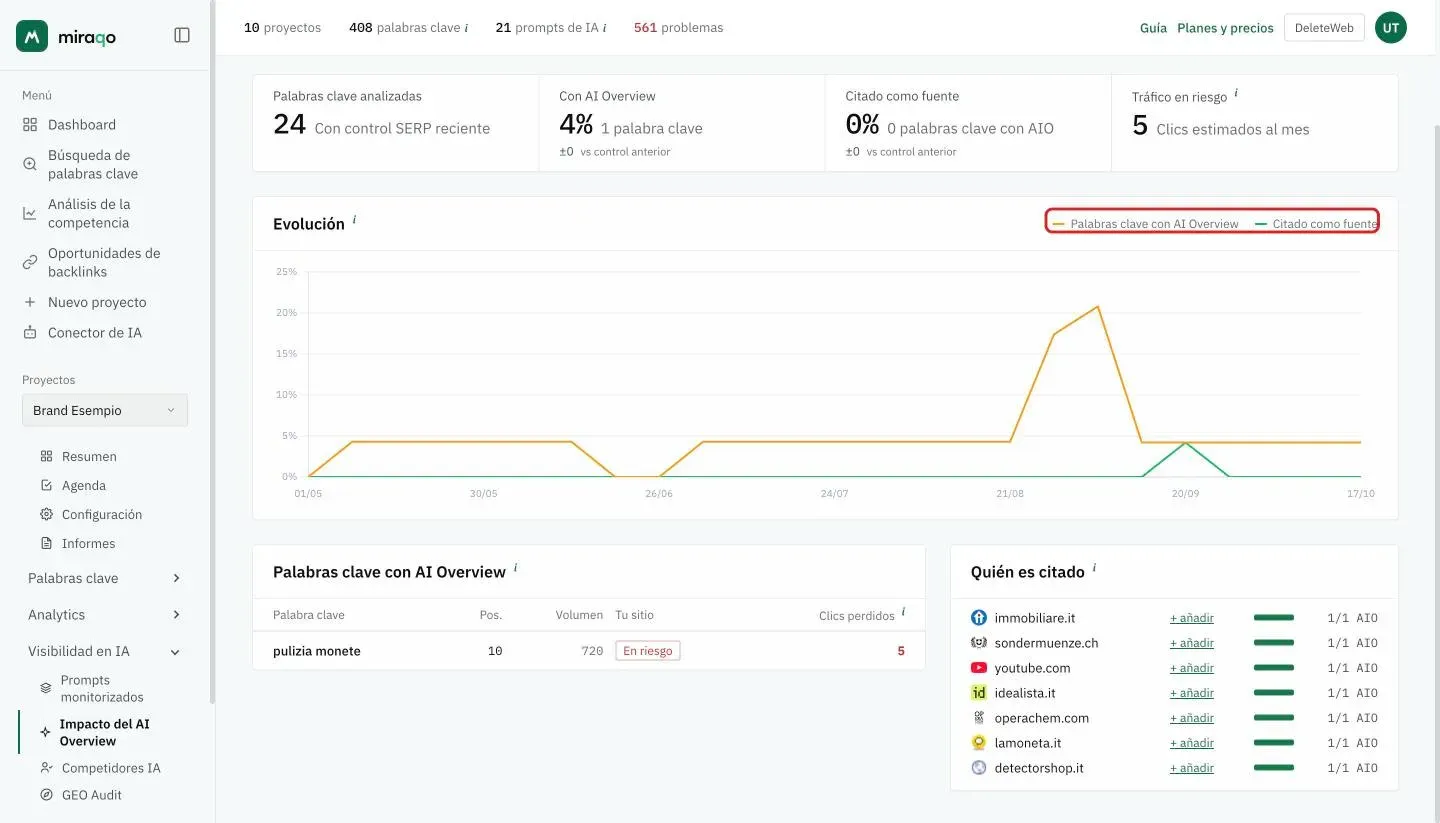Viewport: 1440px width, 823px height.
Task: Click añadir link for detectorshop.it
Action: (1192, 768)
